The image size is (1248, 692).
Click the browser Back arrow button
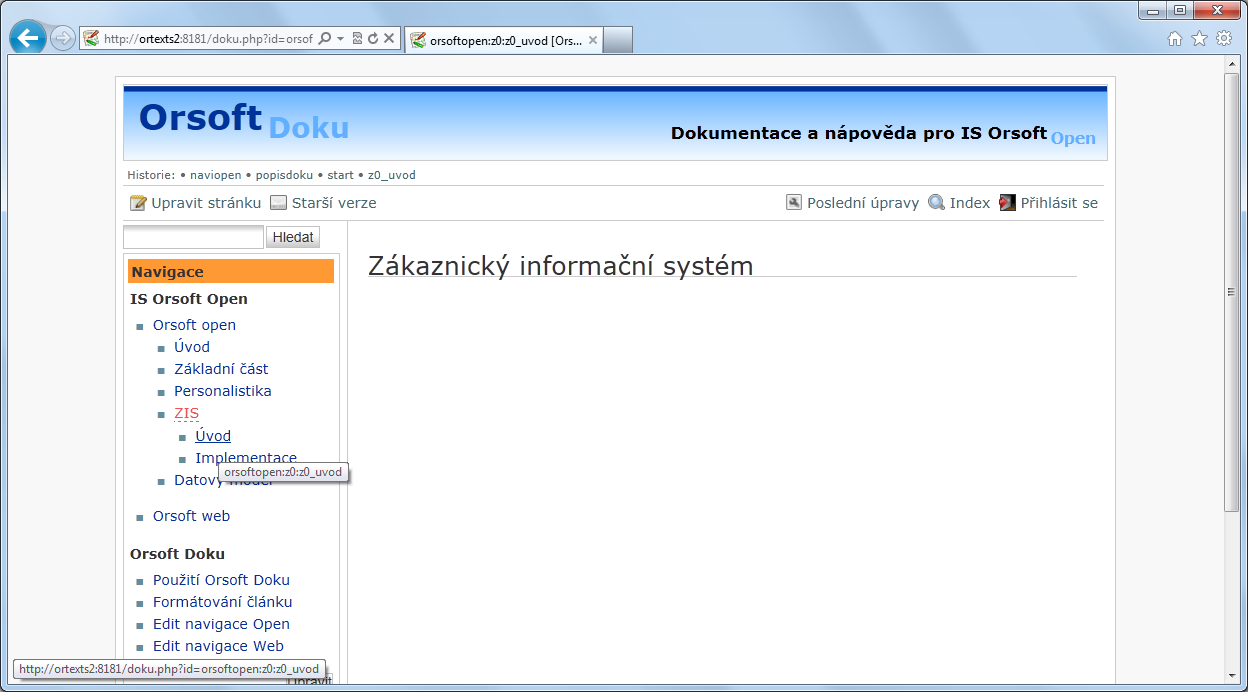(28, 38)
